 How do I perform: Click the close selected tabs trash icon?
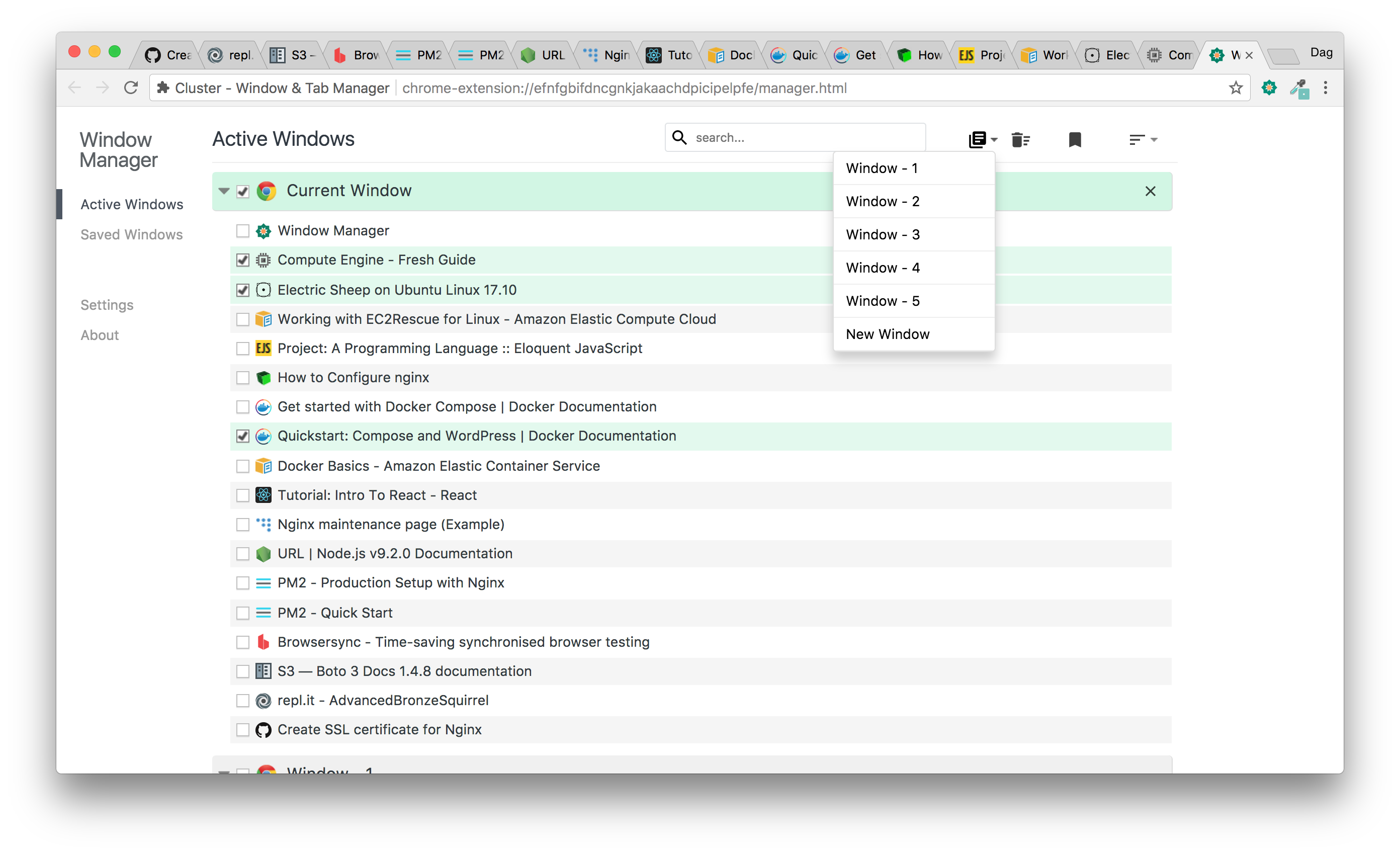(1020, 139)
